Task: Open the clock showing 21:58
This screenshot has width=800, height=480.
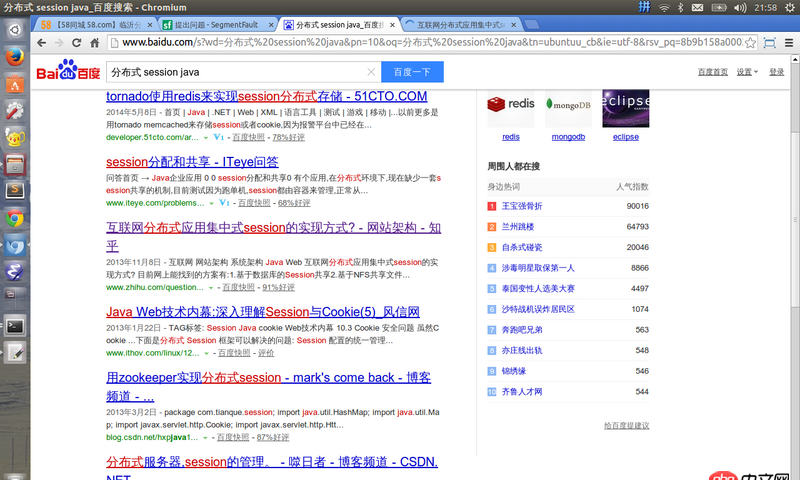Action: 765,8
